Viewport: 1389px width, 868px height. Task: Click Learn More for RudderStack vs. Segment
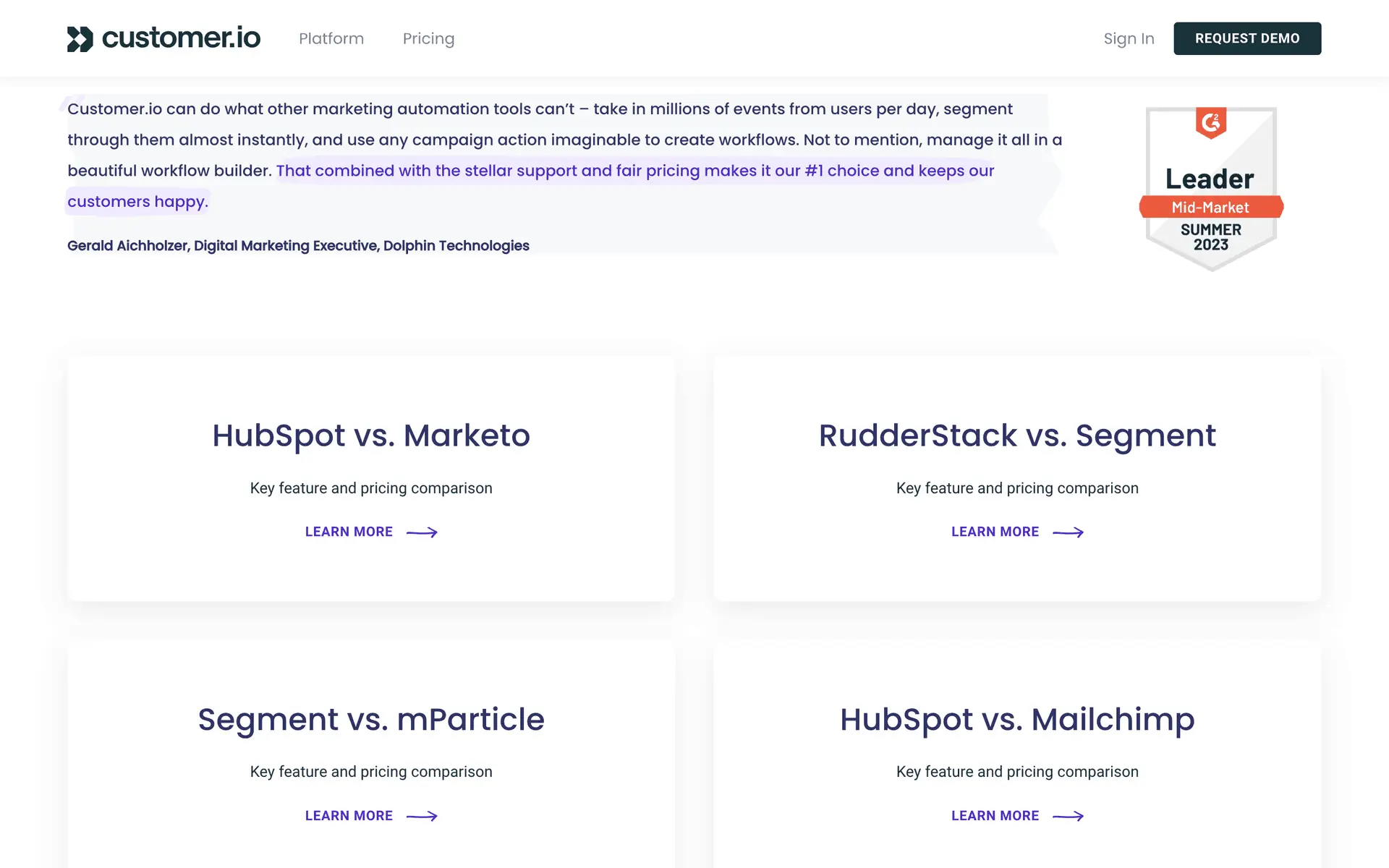point(995,532)
